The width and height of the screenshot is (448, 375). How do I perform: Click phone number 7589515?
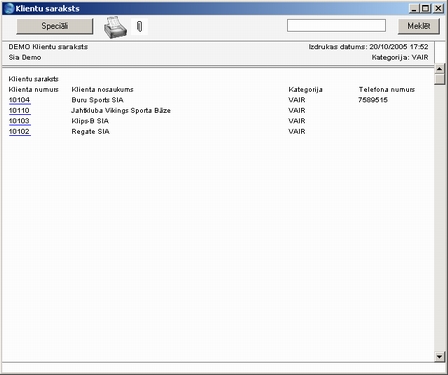coord(373,100)
